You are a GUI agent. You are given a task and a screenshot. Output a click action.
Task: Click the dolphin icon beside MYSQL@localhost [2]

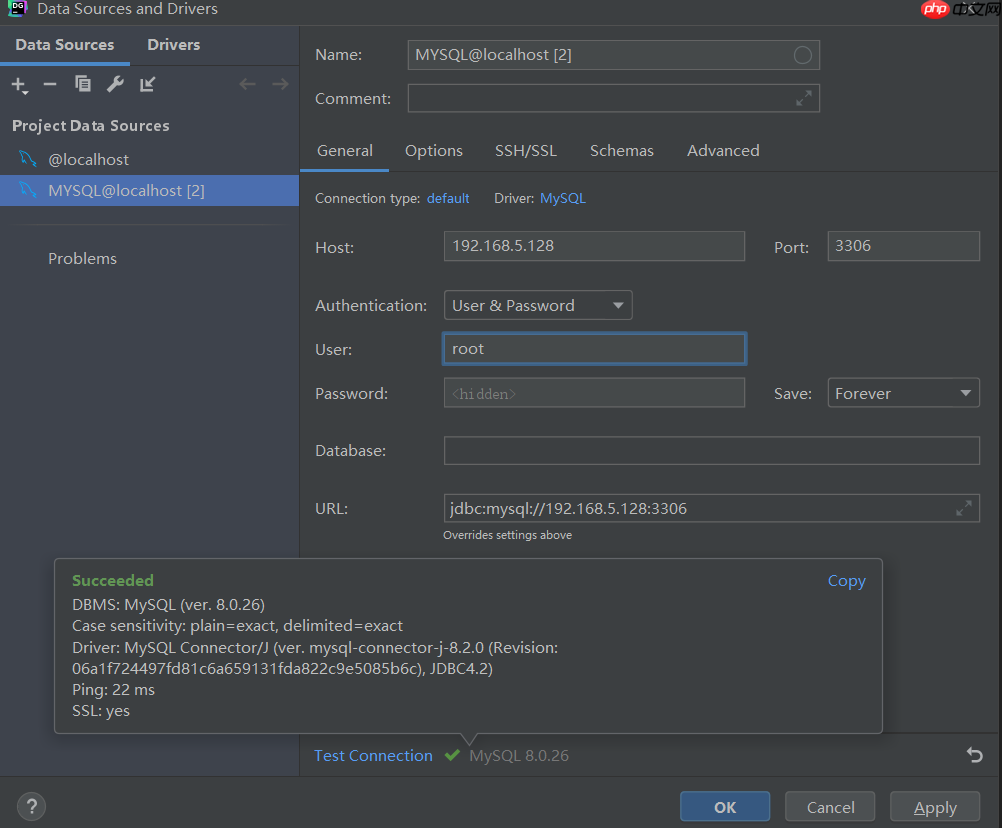point(27,190)
